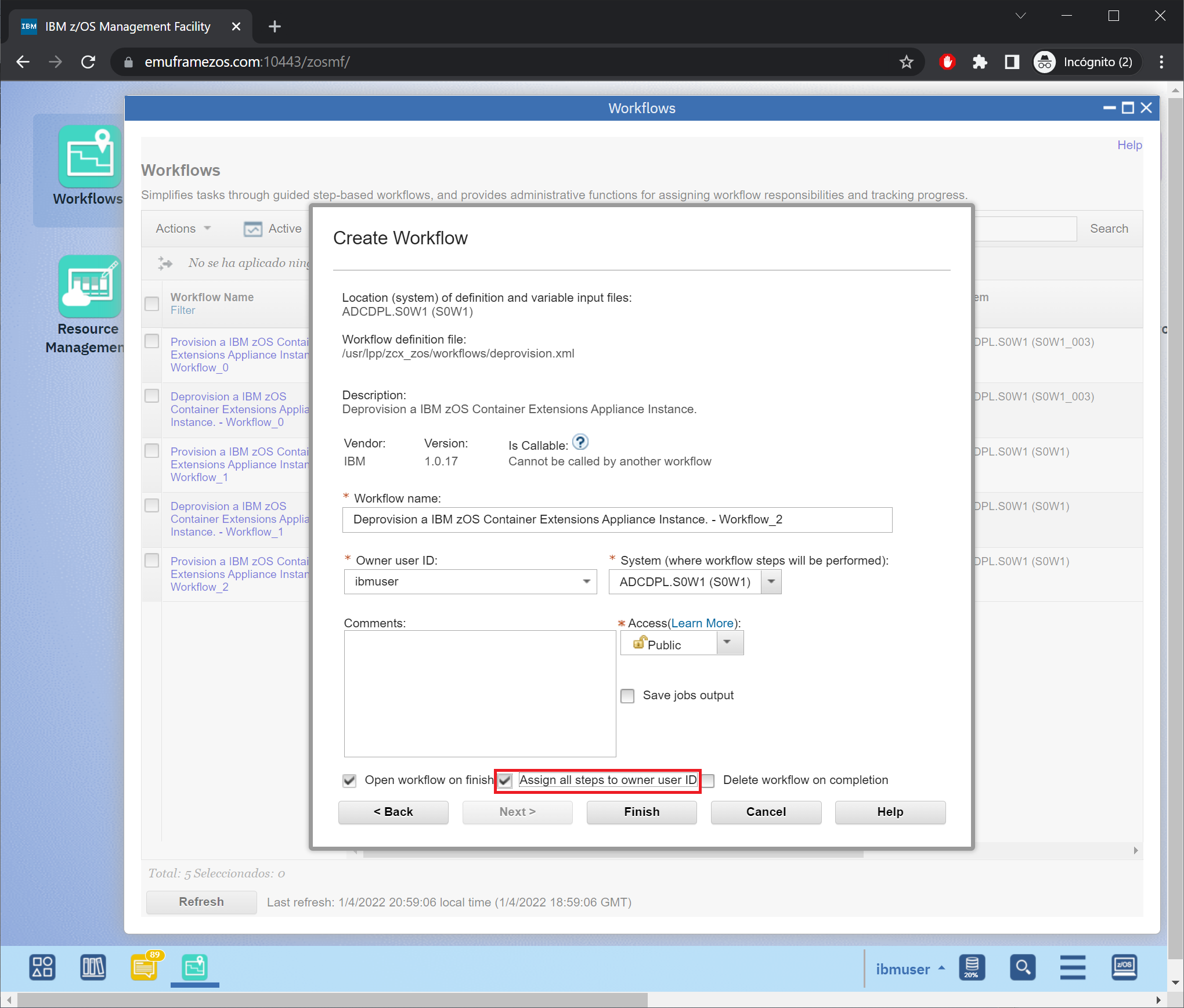1184x1008 pixels.
Task: Bookmark this page with the star icon
Action: pyautogui.click(x=906, y=62)
